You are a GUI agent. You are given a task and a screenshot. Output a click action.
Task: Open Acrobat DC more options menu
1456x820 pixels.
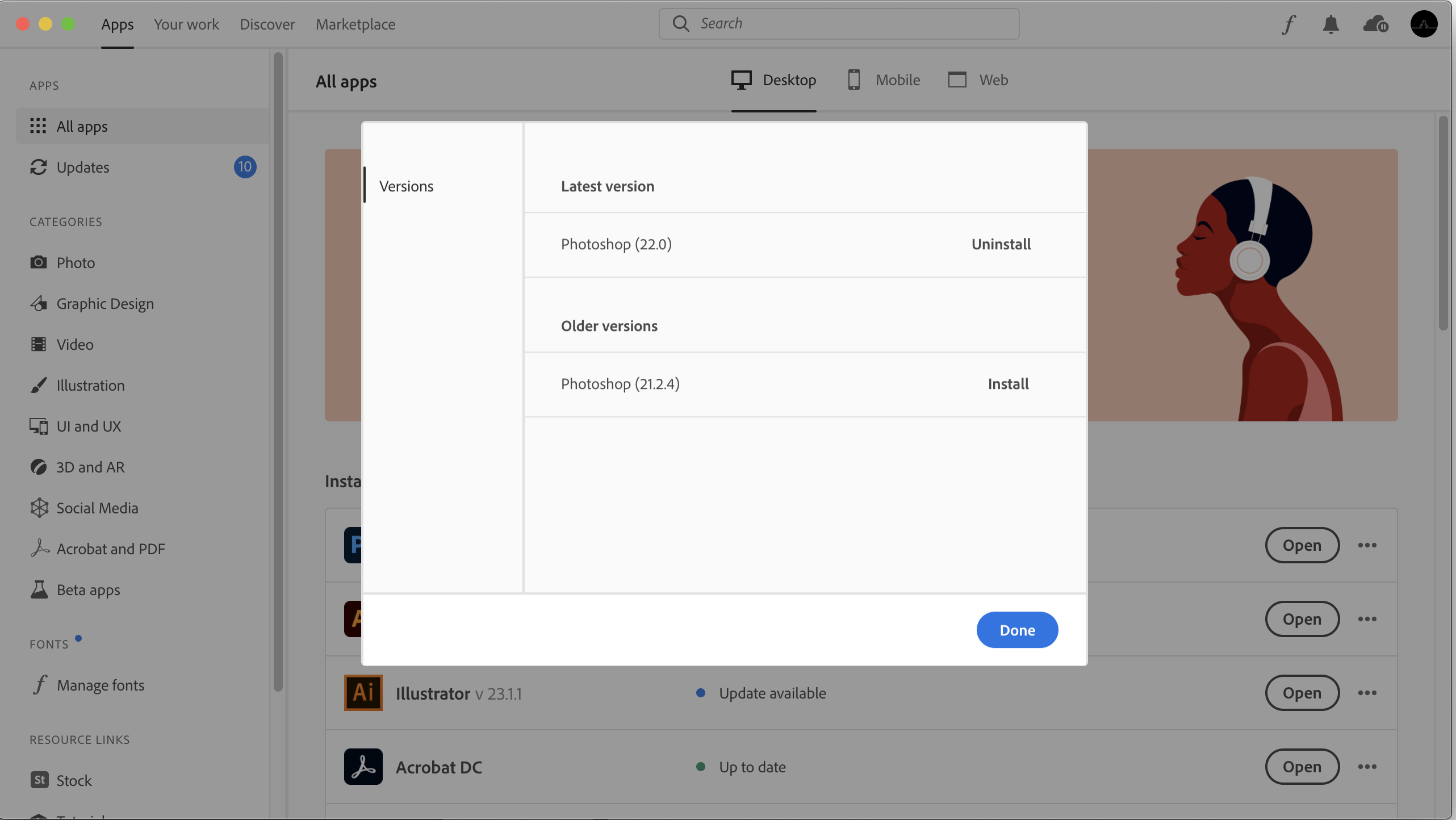1367,767
